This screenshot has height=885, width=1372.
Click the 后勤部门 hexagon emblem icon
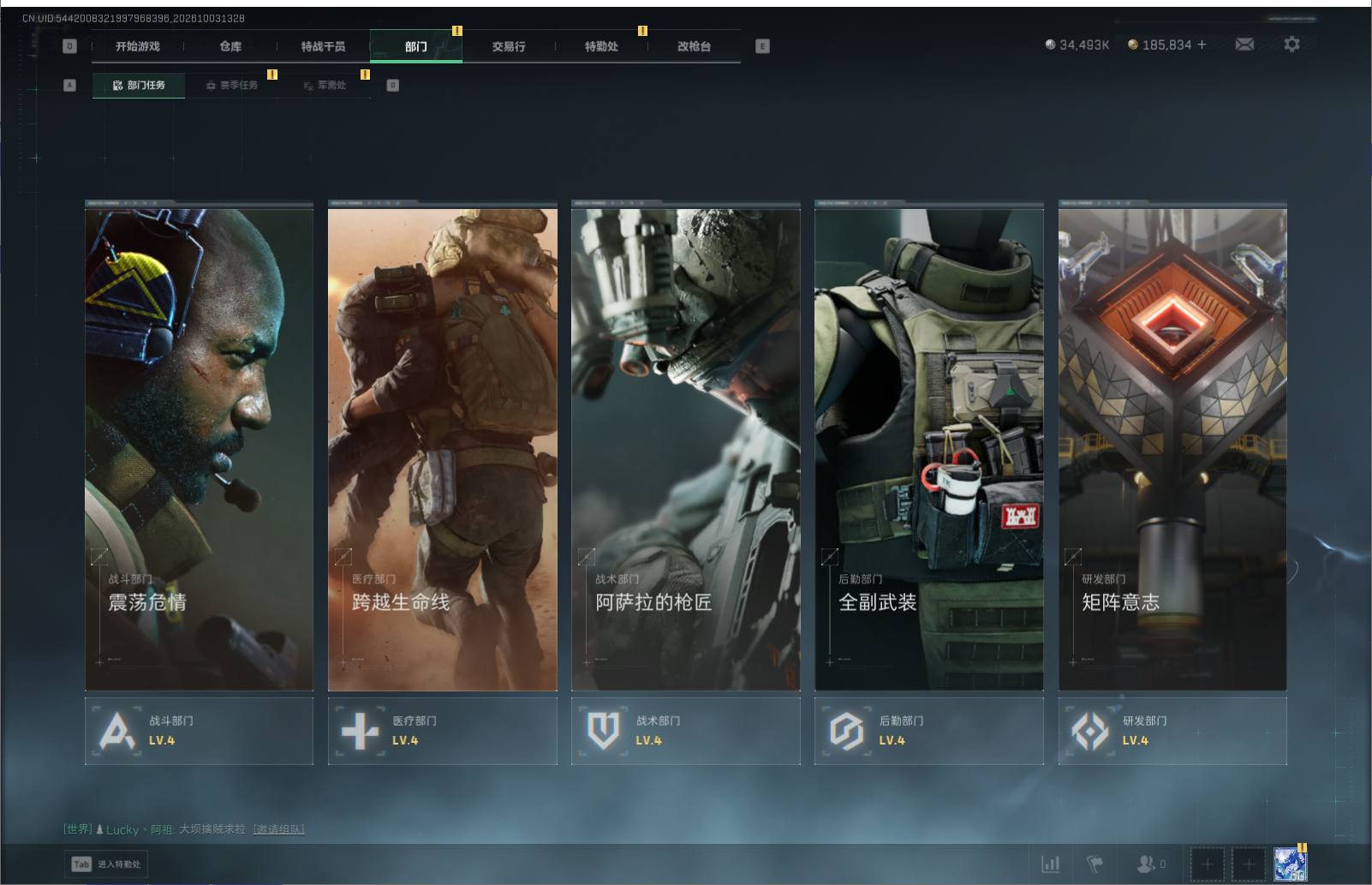pos(846,732)
